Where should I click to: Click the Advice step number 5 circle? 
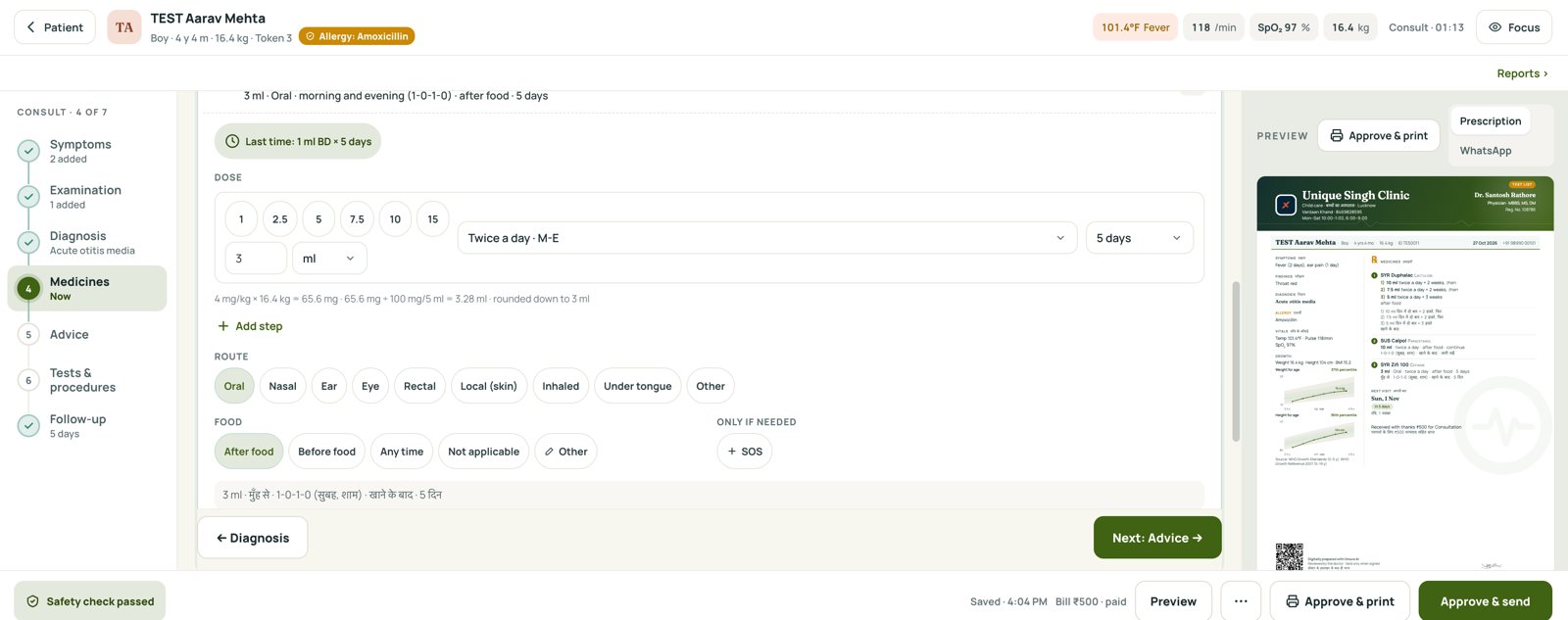click(x=28, y=335)
